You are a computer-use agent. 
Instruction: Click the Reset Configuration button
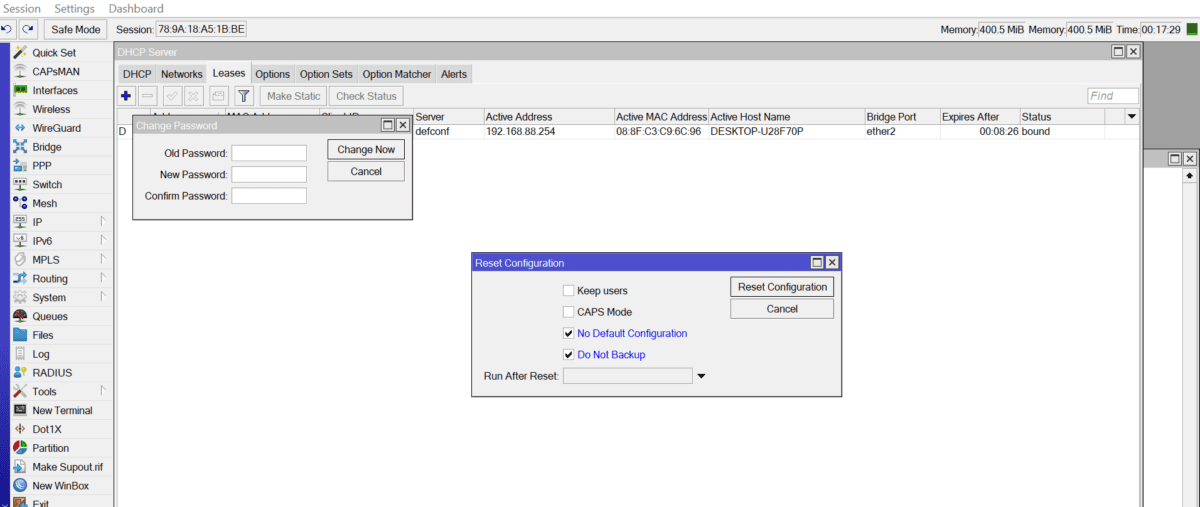pos(782,287)
